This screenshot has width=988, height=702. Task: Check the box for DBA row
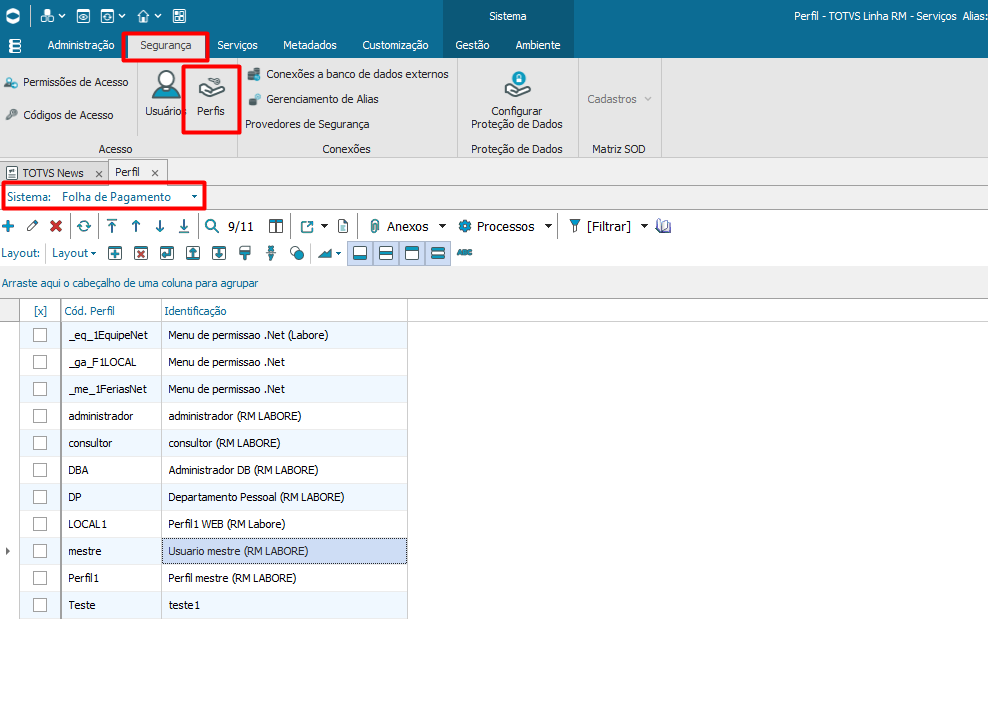point(40,470)
